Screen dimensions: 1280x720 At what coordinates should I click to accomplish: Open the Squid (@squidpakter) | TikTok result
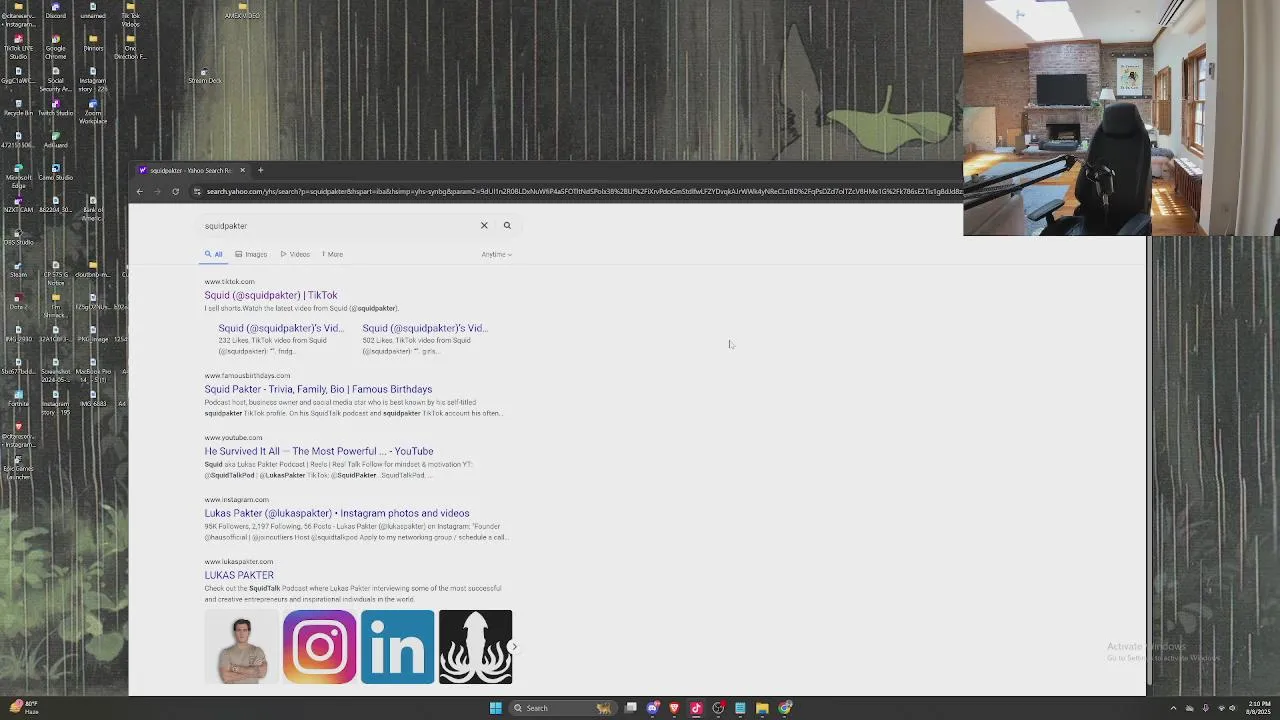[x=271, y=295]
